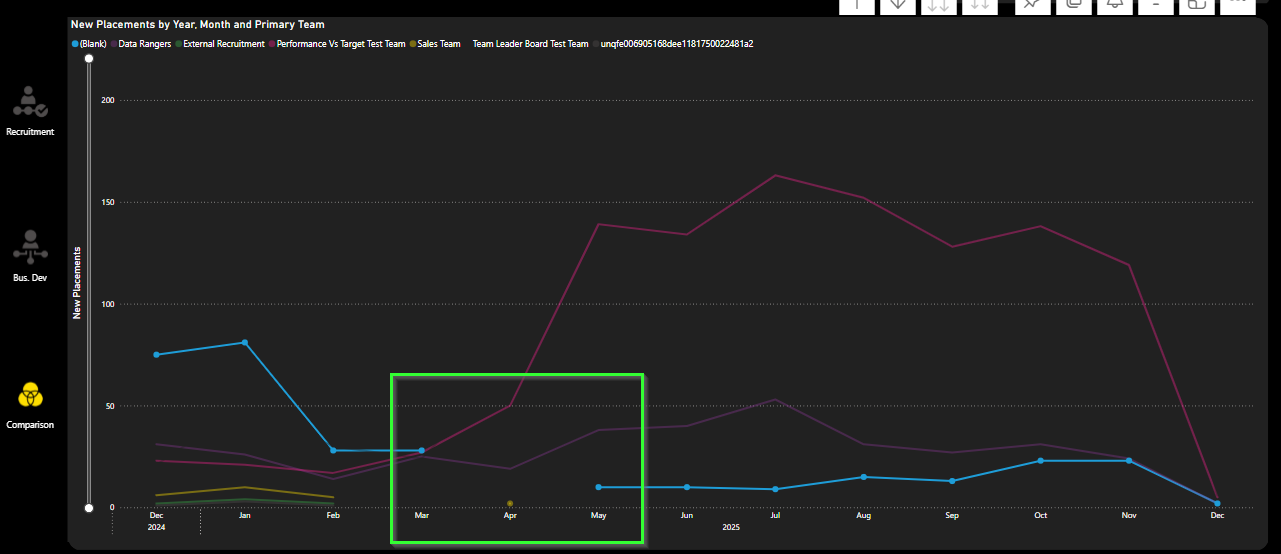Click the x-axis label Feb
Viewport: 1281px width, 554px height.
[x=333, y=516]
